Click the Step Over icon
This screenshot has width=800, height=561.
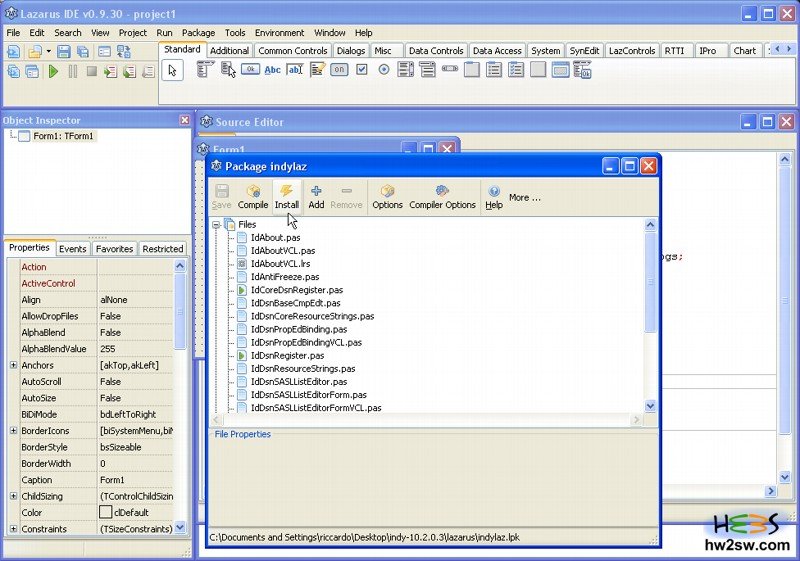[x=129, y=71]
